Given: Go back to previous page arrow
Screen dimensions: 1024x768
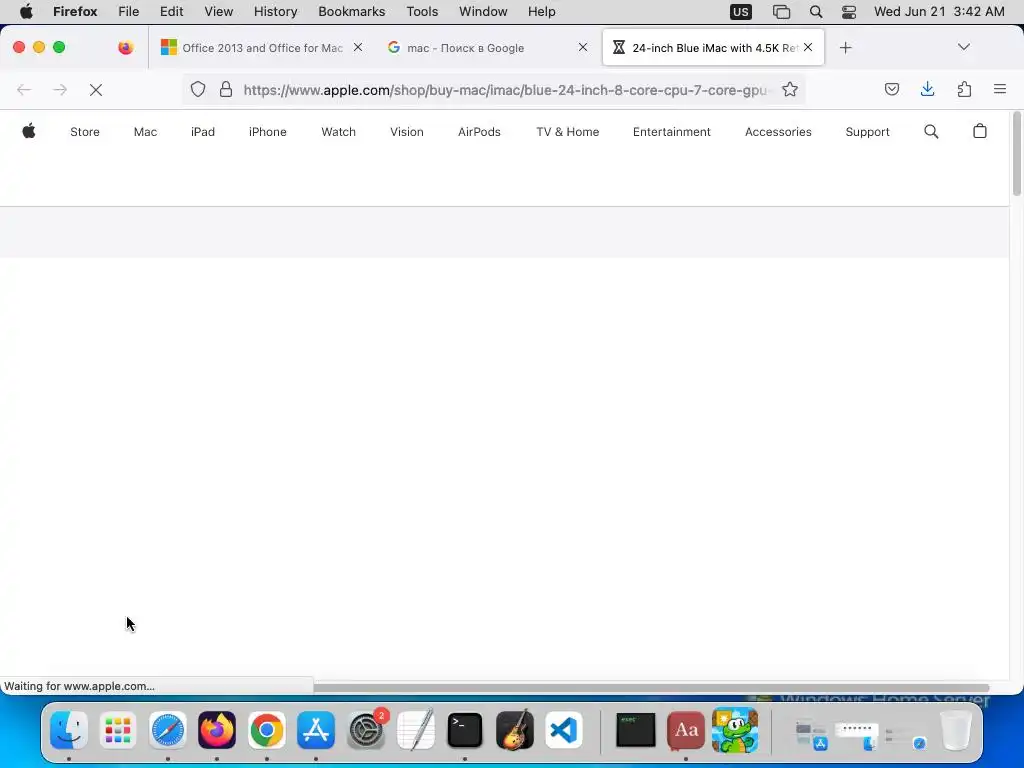Looking at the screenshot, I should click(24, 90).
